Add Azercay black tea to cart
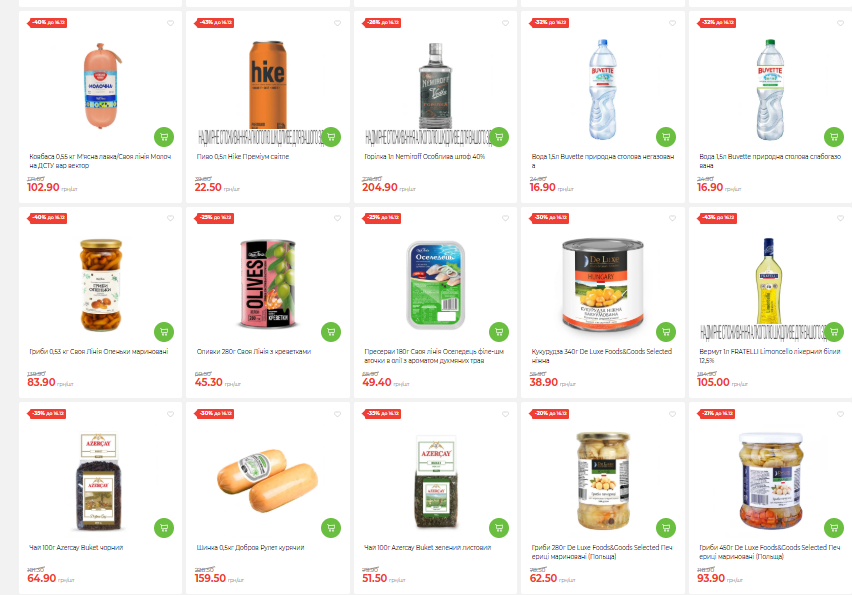The width and height of the screenshot is (852, 595). [x=164, y=528]
